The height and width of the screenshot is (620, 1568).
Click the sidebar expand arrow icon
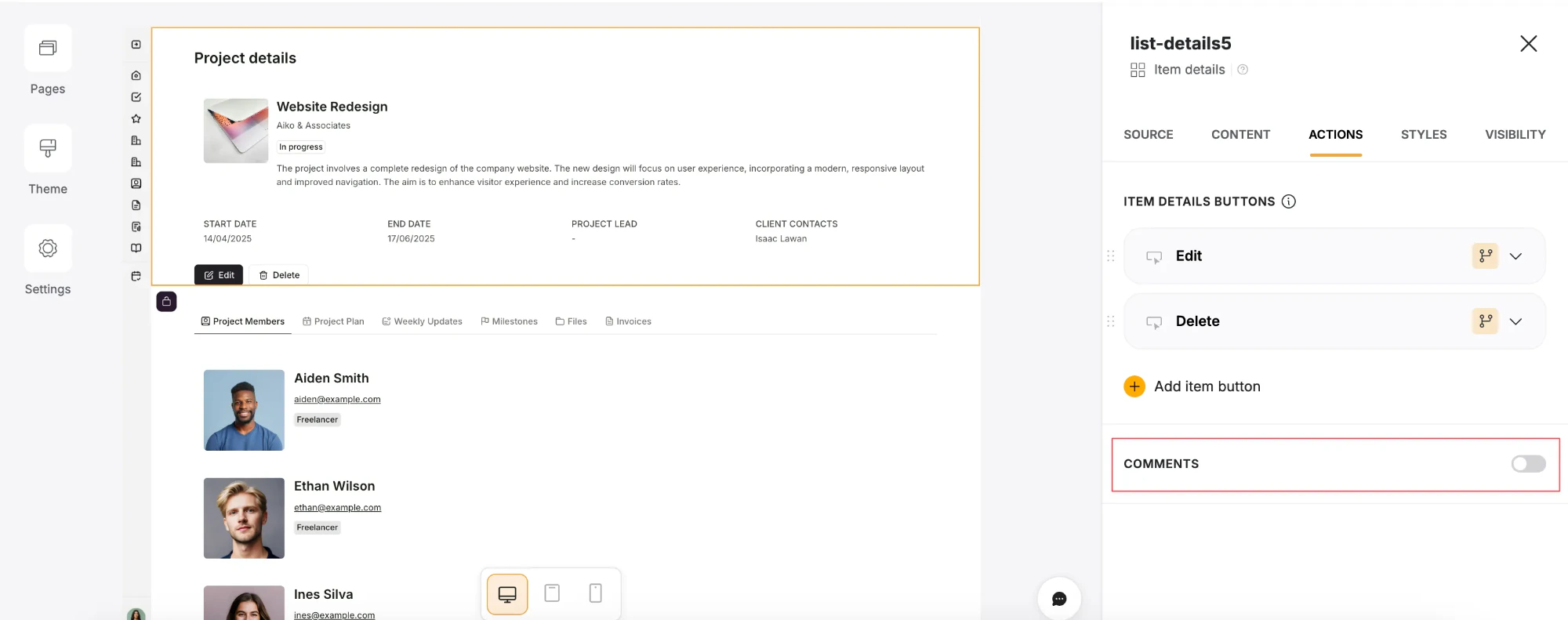pos(136,45)
